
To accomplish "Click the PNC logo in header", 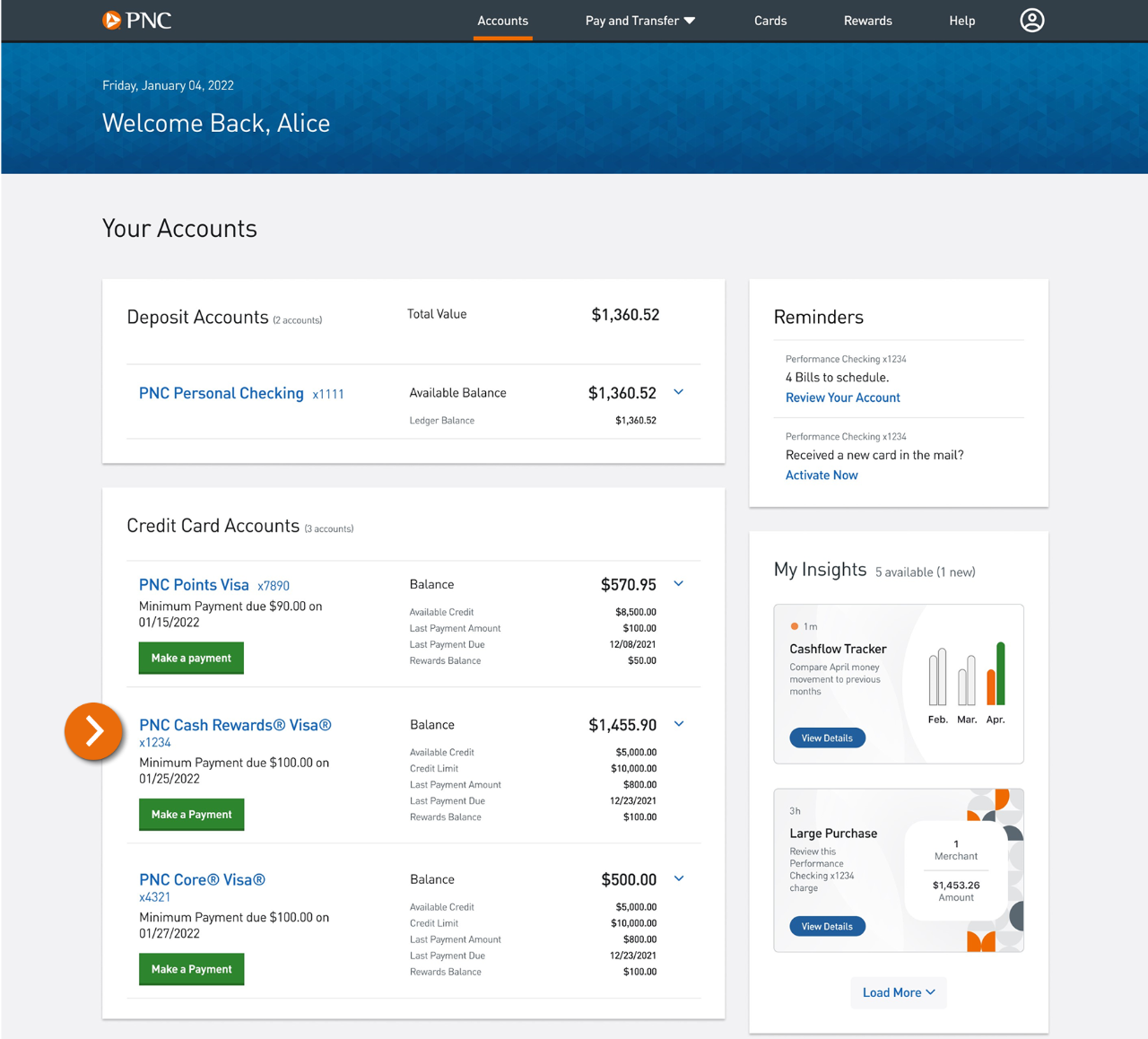I will click(x=136, y=20).
